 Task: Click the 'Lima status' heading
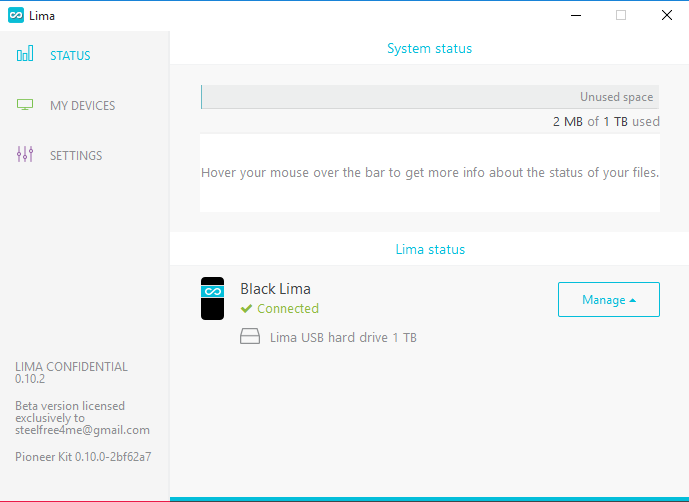(x=430, y=249)
